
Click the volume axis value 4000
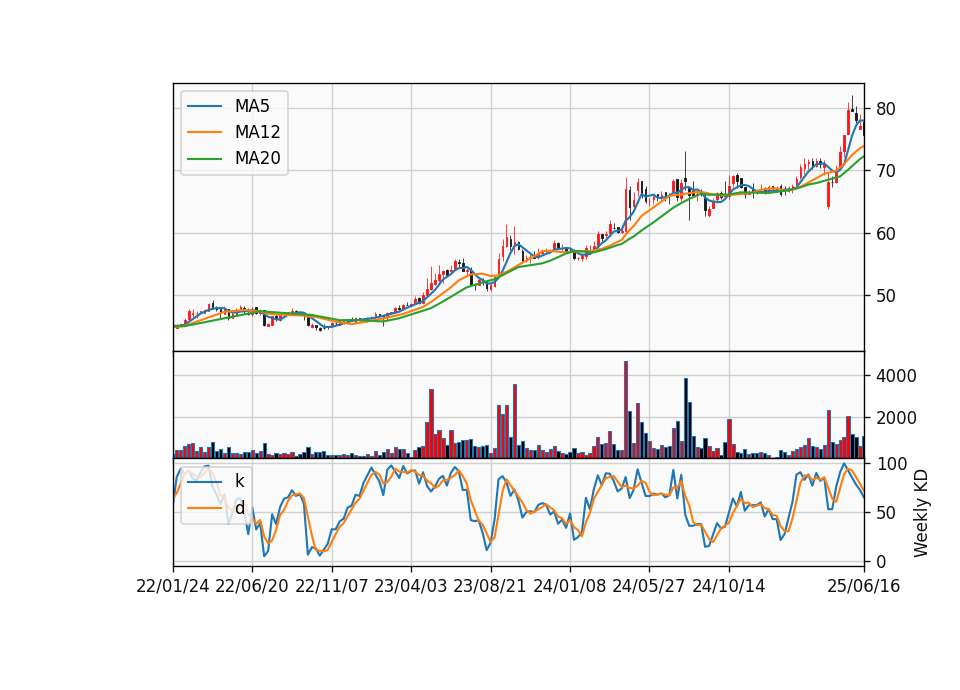pos(896,376)
